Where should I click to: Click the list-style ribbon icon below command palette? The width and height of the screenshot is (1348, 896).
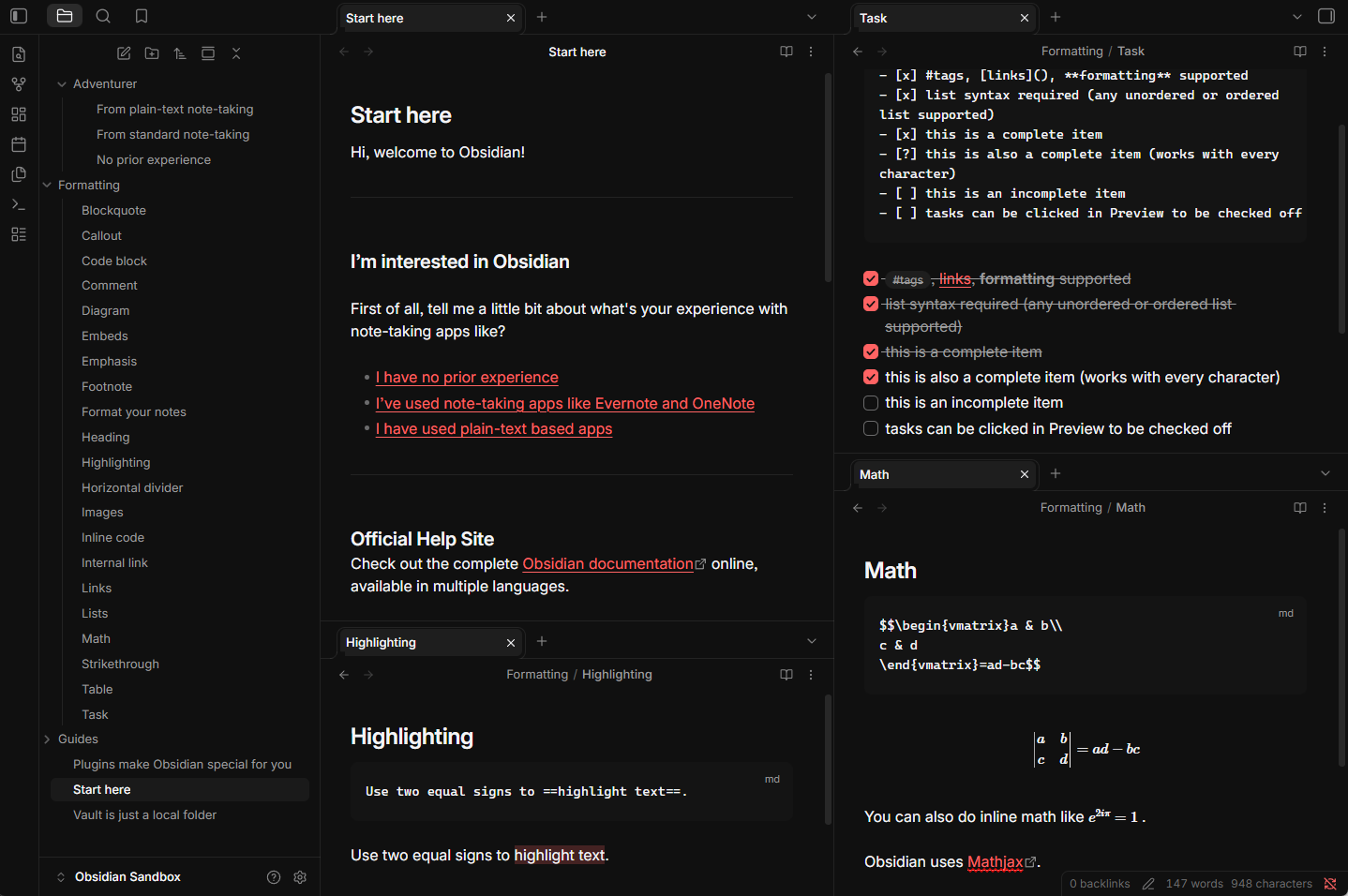pos(19,234)
